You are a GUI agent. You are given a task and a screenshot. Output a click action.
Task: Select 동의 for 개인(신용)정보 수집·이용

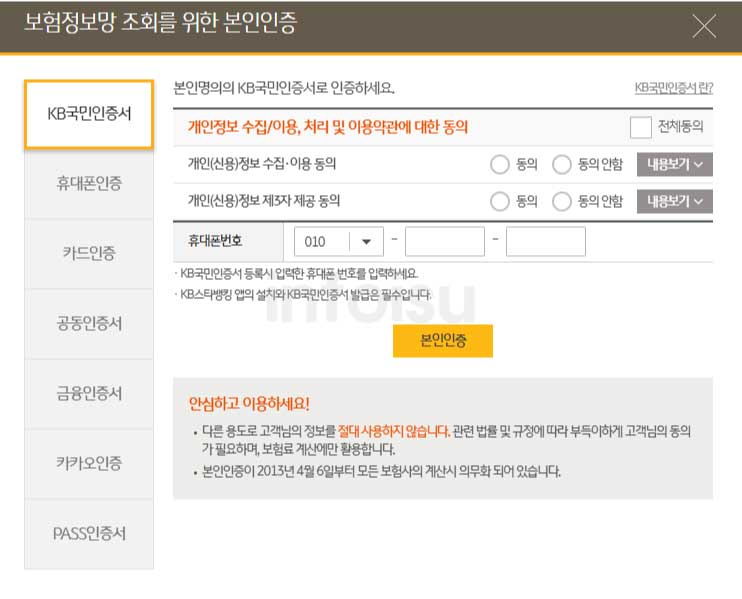[x=500, y=165]
